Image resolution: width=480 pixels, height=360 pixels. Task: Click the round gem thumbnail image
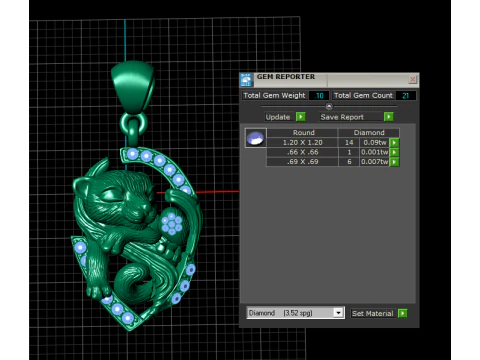click(x=256, y=138)
